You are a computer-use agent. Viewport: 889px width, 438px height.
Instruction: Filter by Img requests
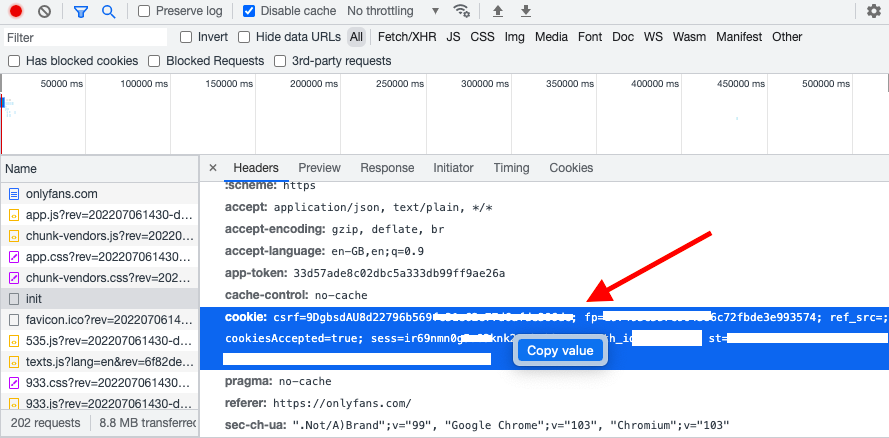click(x=514, y=37)
